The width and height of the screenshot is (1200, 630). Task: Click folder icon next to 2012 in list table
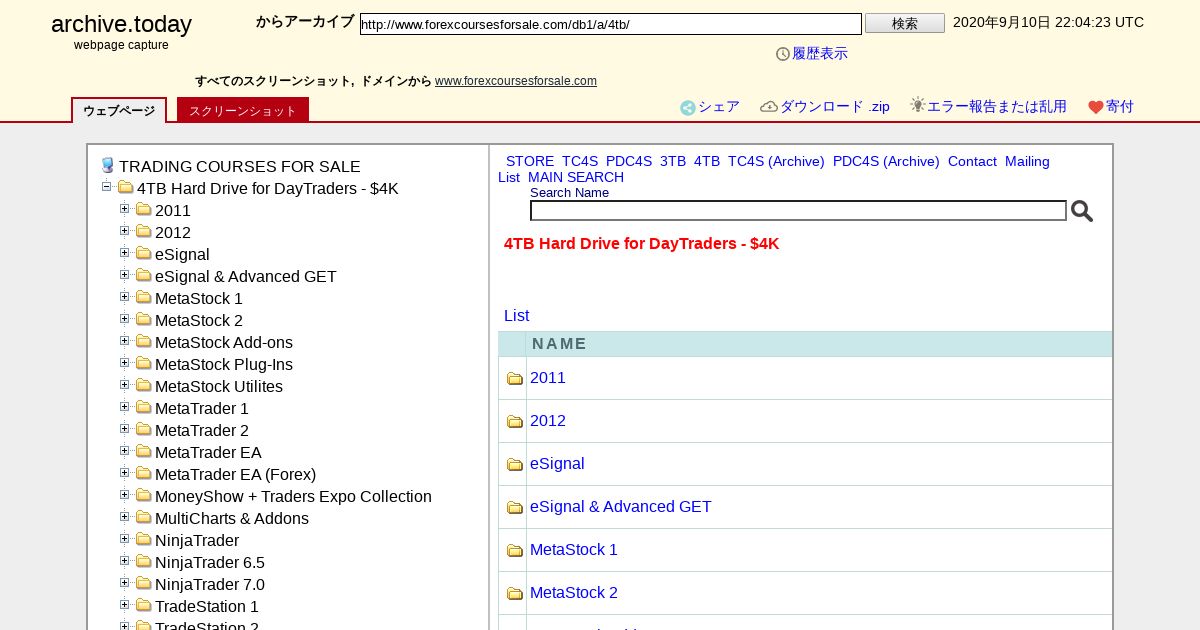(515, 422)
